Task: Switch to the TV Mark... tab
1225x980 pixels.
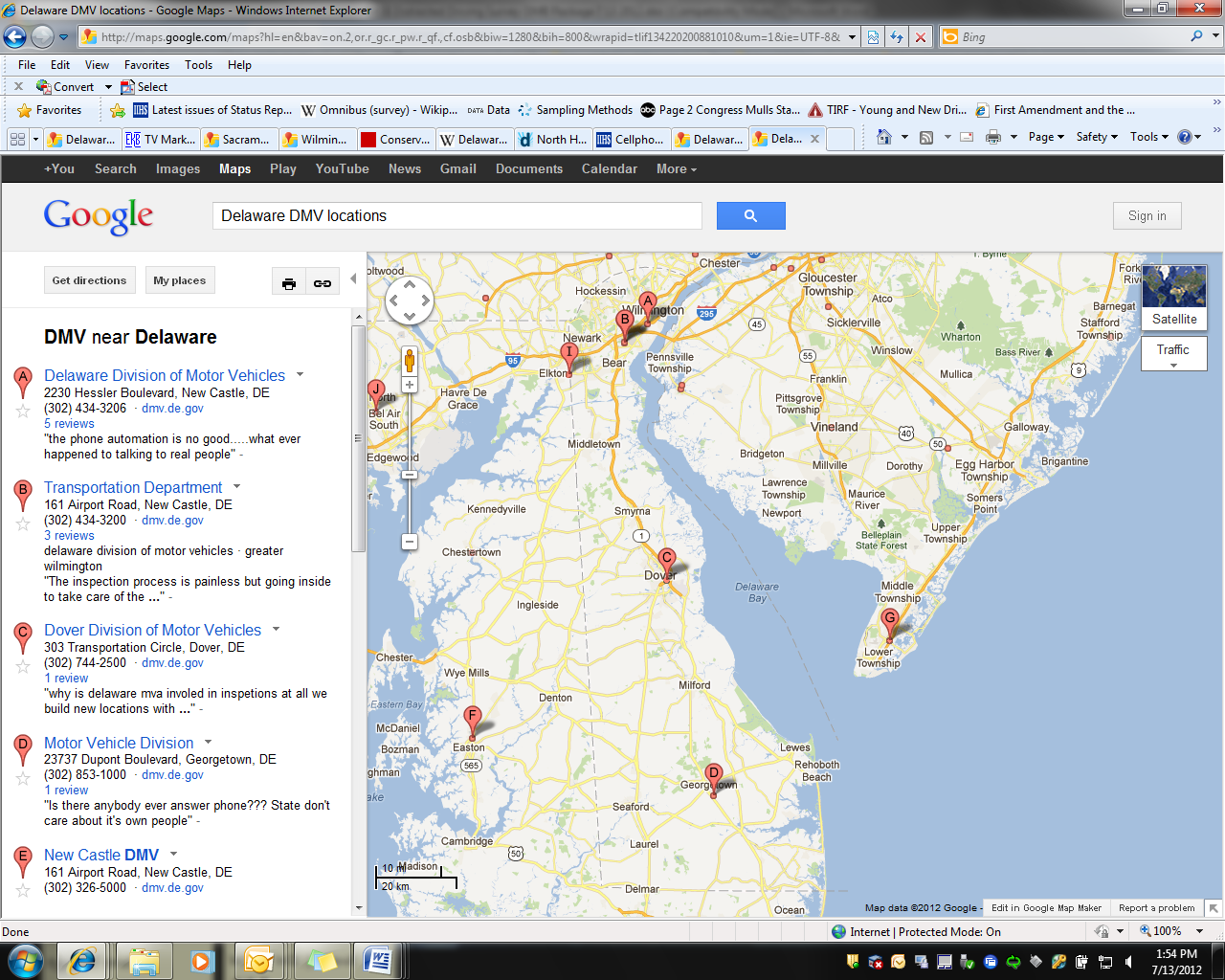Action: tap(162, 139)
